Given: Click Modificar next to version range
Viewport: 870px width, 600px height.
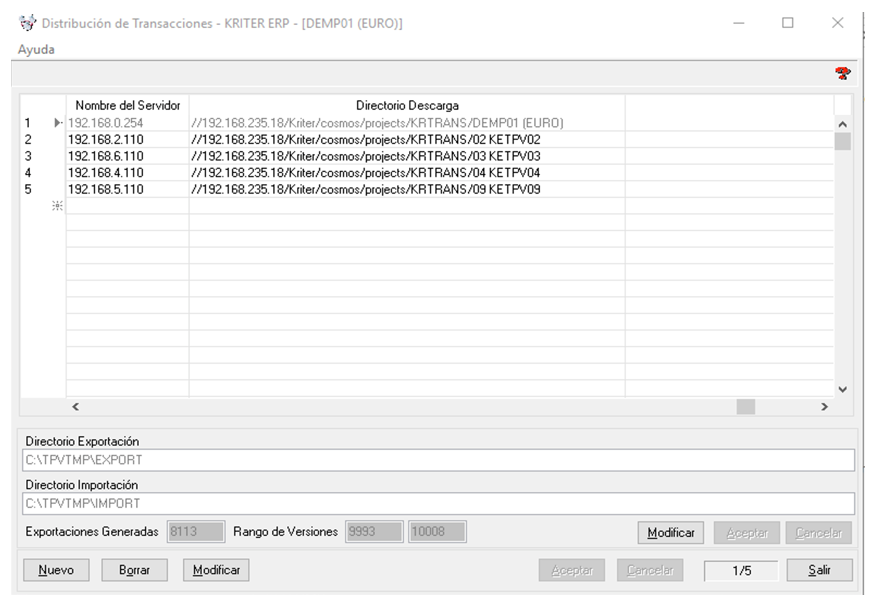Looking at the screenshot, I should (670, 532).
